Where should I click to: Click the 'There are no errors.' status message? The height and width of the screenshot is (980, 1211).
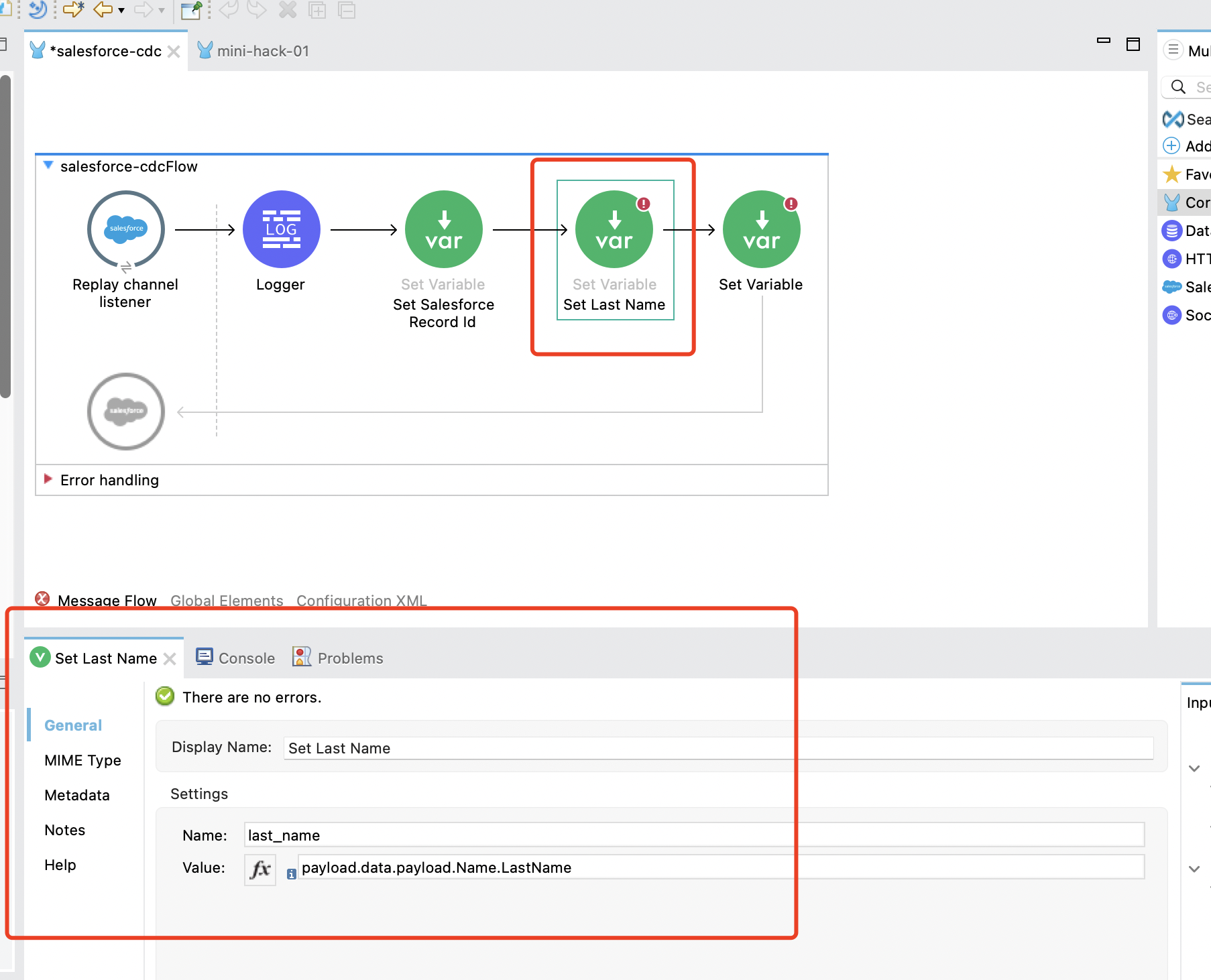coord(252,697)
